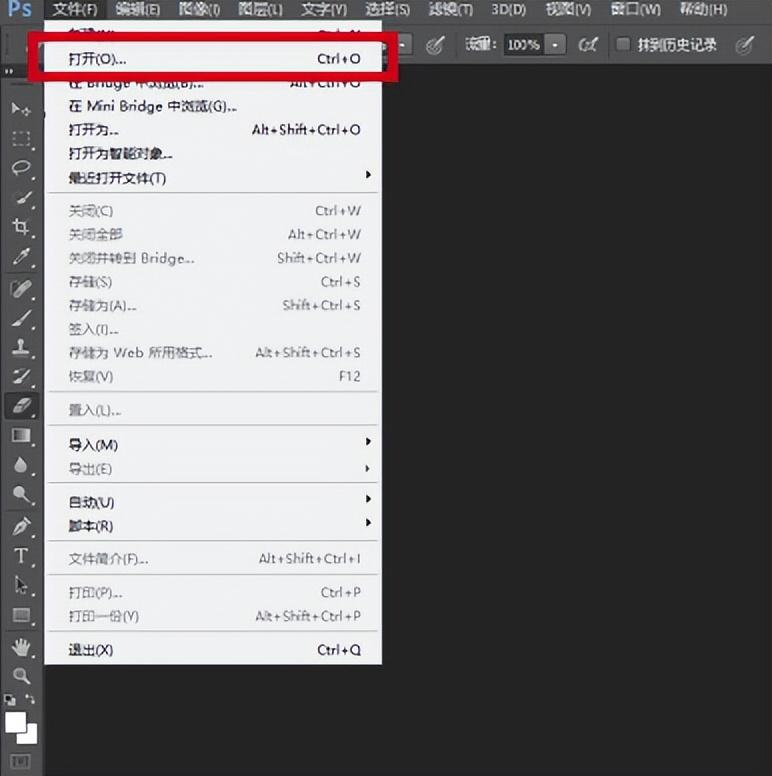Choose 在 Mini Bridge 中浏览(G)...
Screen dimensions: 772x776
[x=213, y=106]
